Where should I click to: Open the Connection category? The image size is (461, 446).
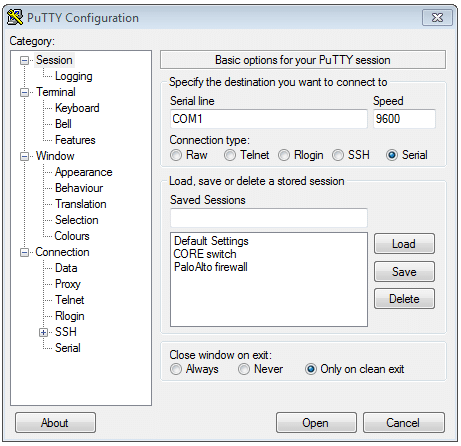[x=62, y=252]
